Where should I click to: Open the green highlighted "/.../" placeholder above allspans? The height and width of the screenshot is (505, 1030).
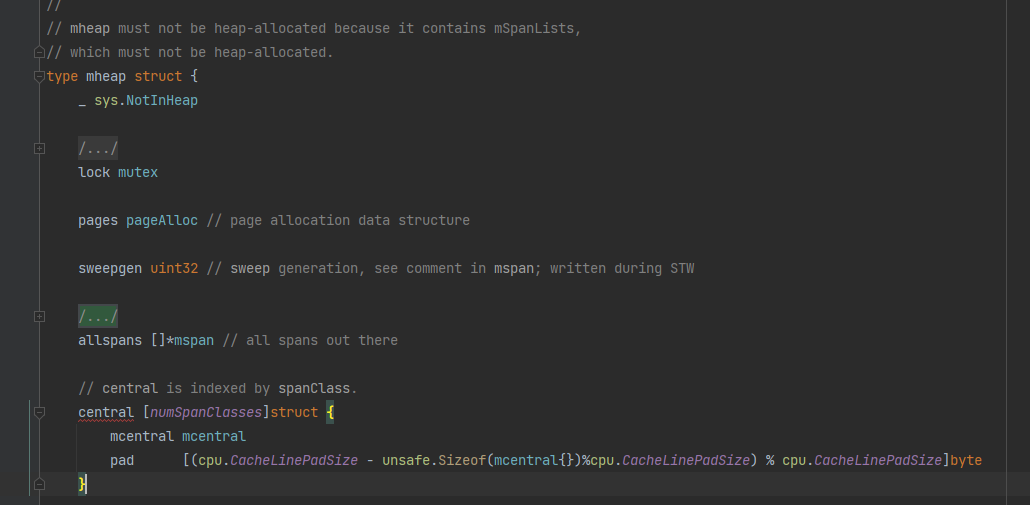click(x=98, y=317)
